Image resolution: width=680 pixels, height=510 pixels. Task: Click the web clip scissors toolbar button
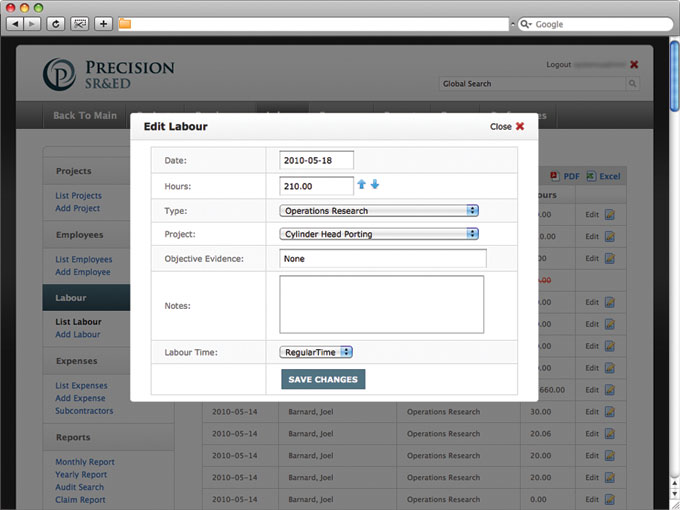[x=79, y=24]
